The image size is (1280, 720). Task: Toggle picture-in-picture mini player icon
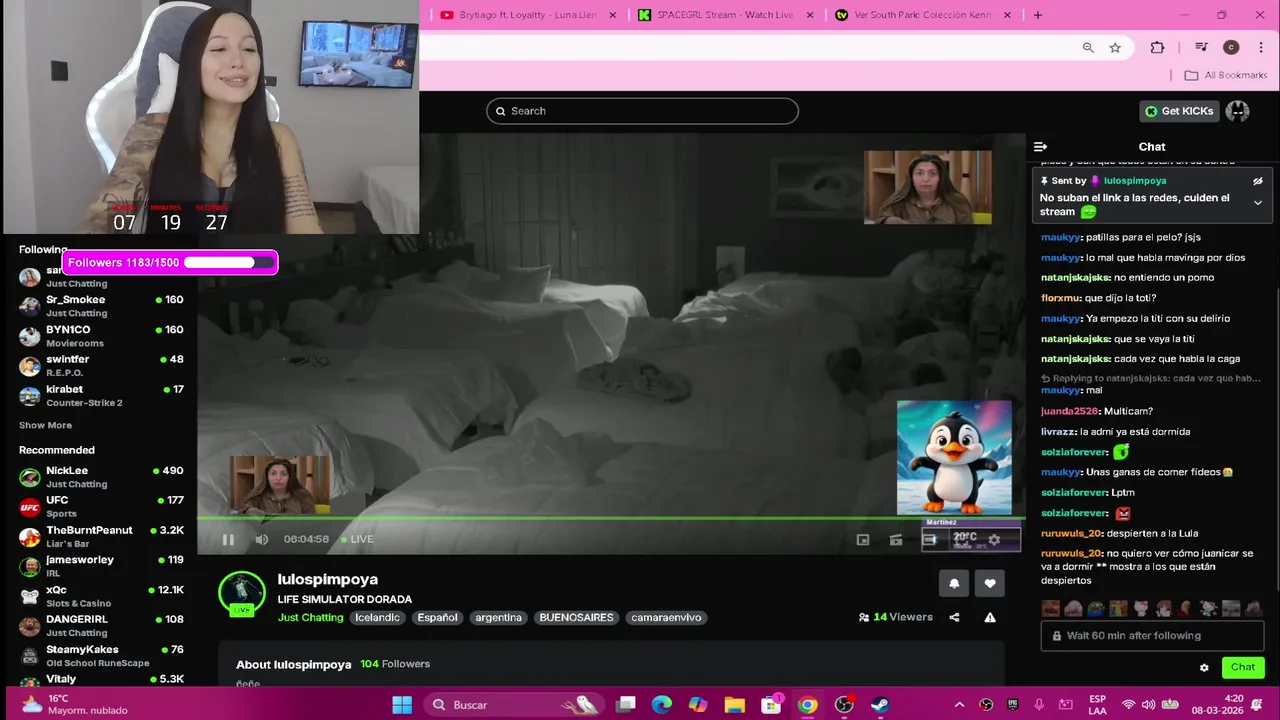[863, 540]
